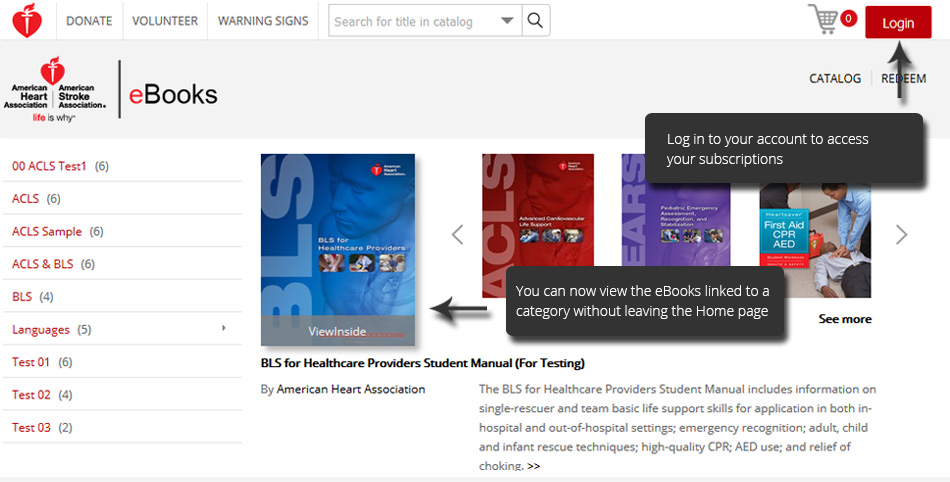Select the ACLS Sample category
Screen dimensions: 950x482
pos(47,231)
